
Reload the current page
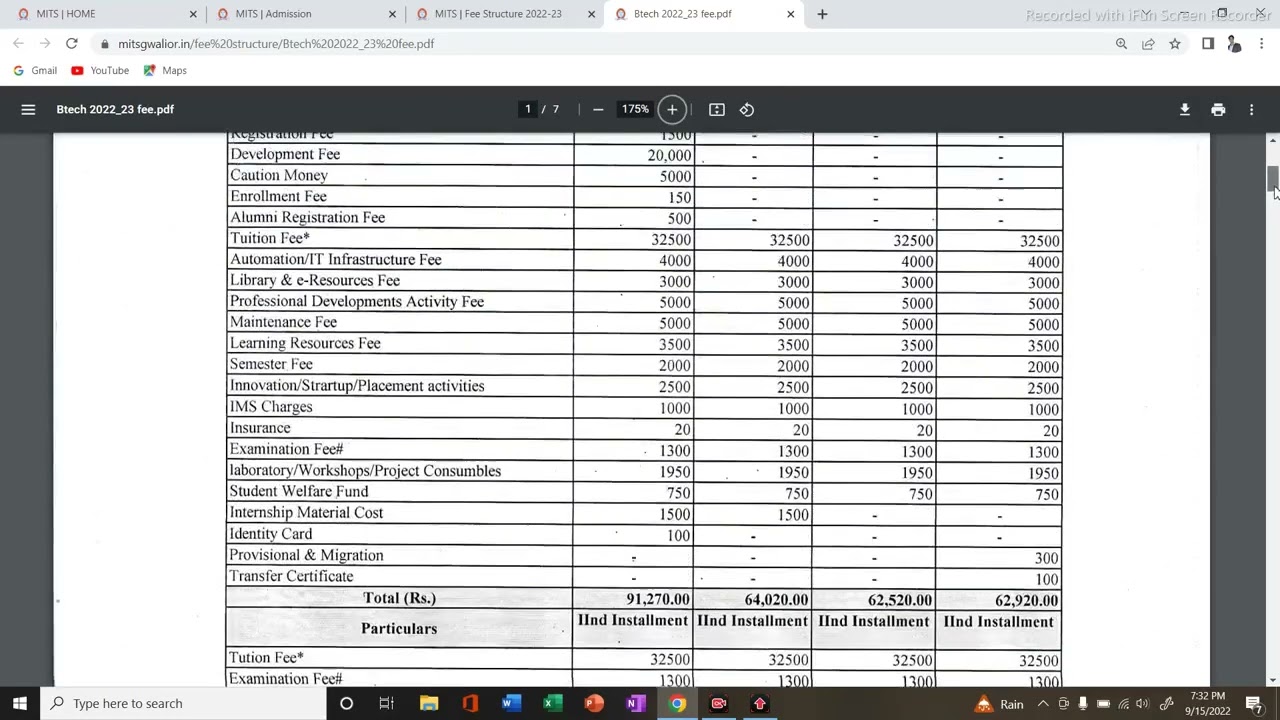(72, 44)
